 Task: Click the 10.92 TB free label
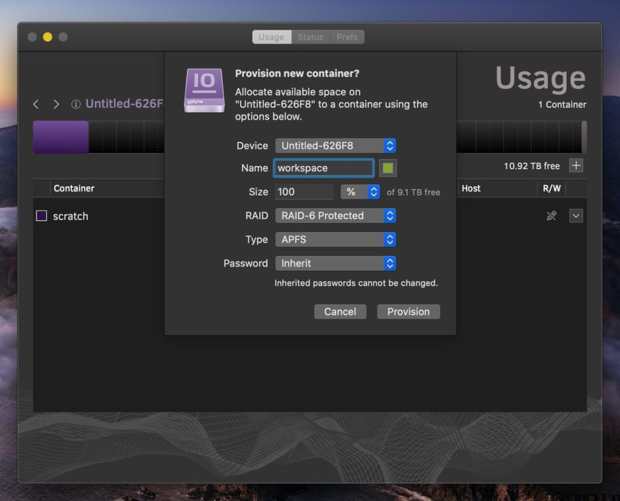click(532, 166)
